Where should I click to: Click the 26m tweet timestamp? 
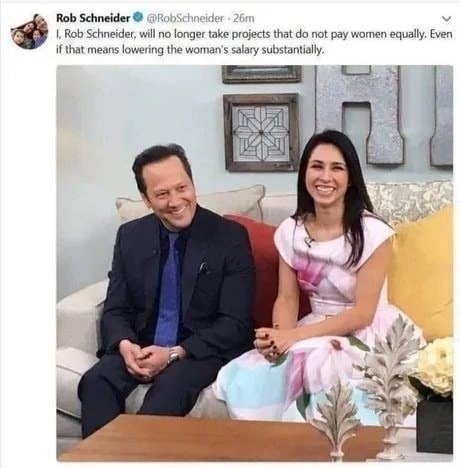[243, 18]
